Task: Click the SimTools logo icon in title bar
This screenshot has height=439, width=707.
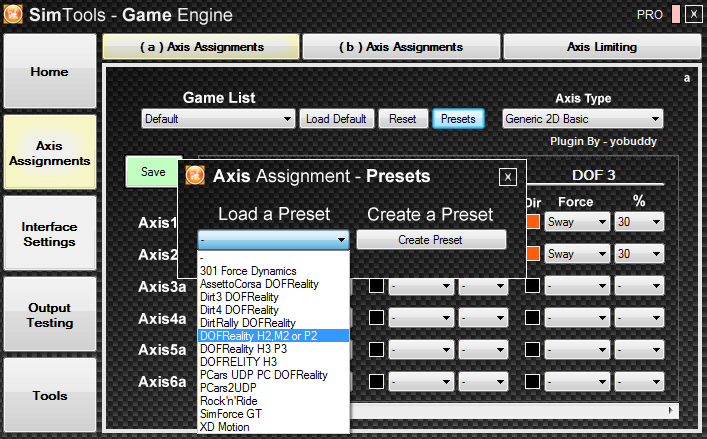Action: click(x=13, y=14)
